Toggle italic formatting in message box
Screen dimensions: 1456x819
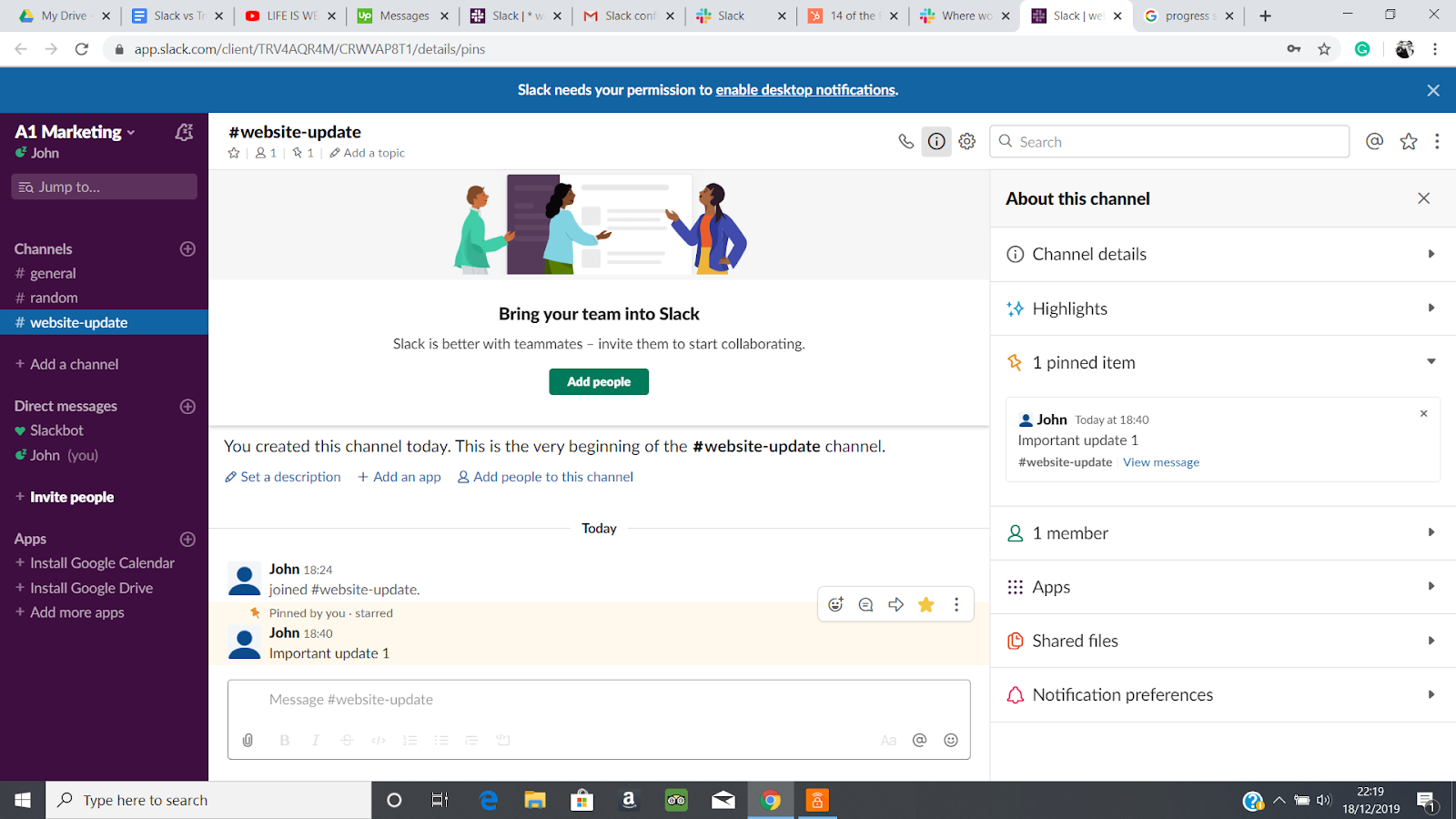coord(316,740)
